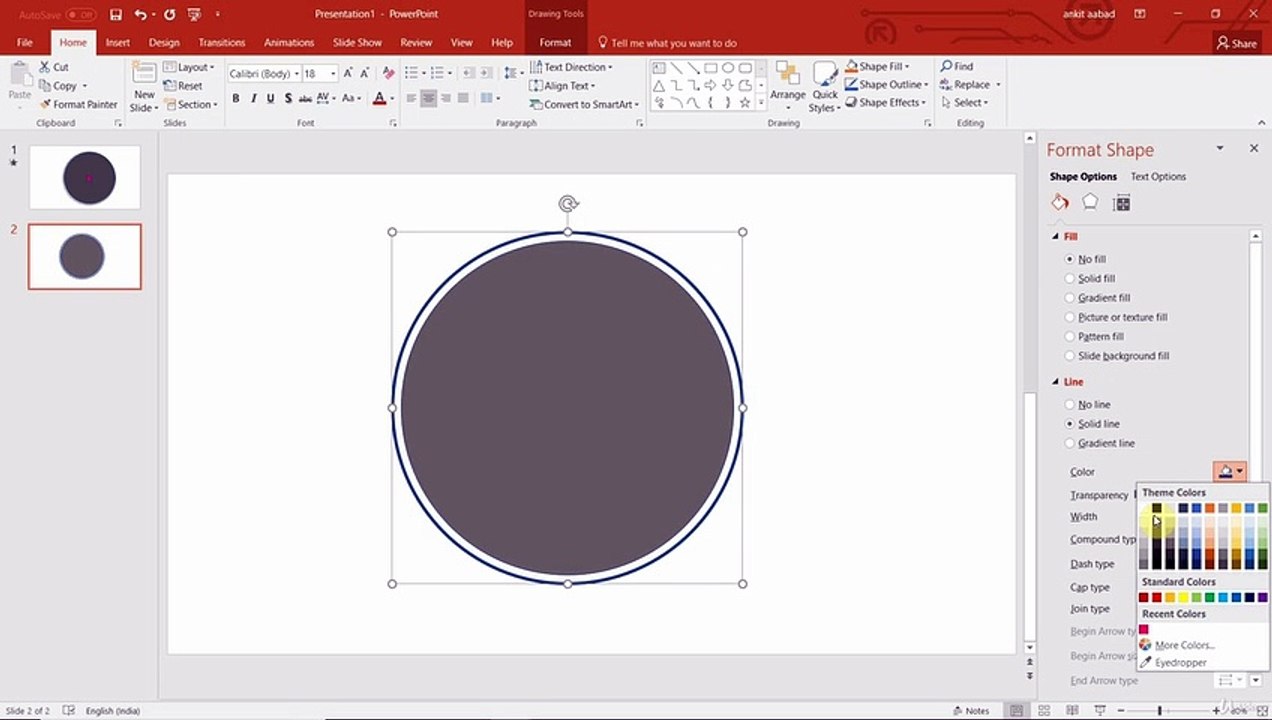Switch to Normal view in status bar
Image resolution: width=1272 pixels, height=720 pixels.
click(x=1016, y=710)
